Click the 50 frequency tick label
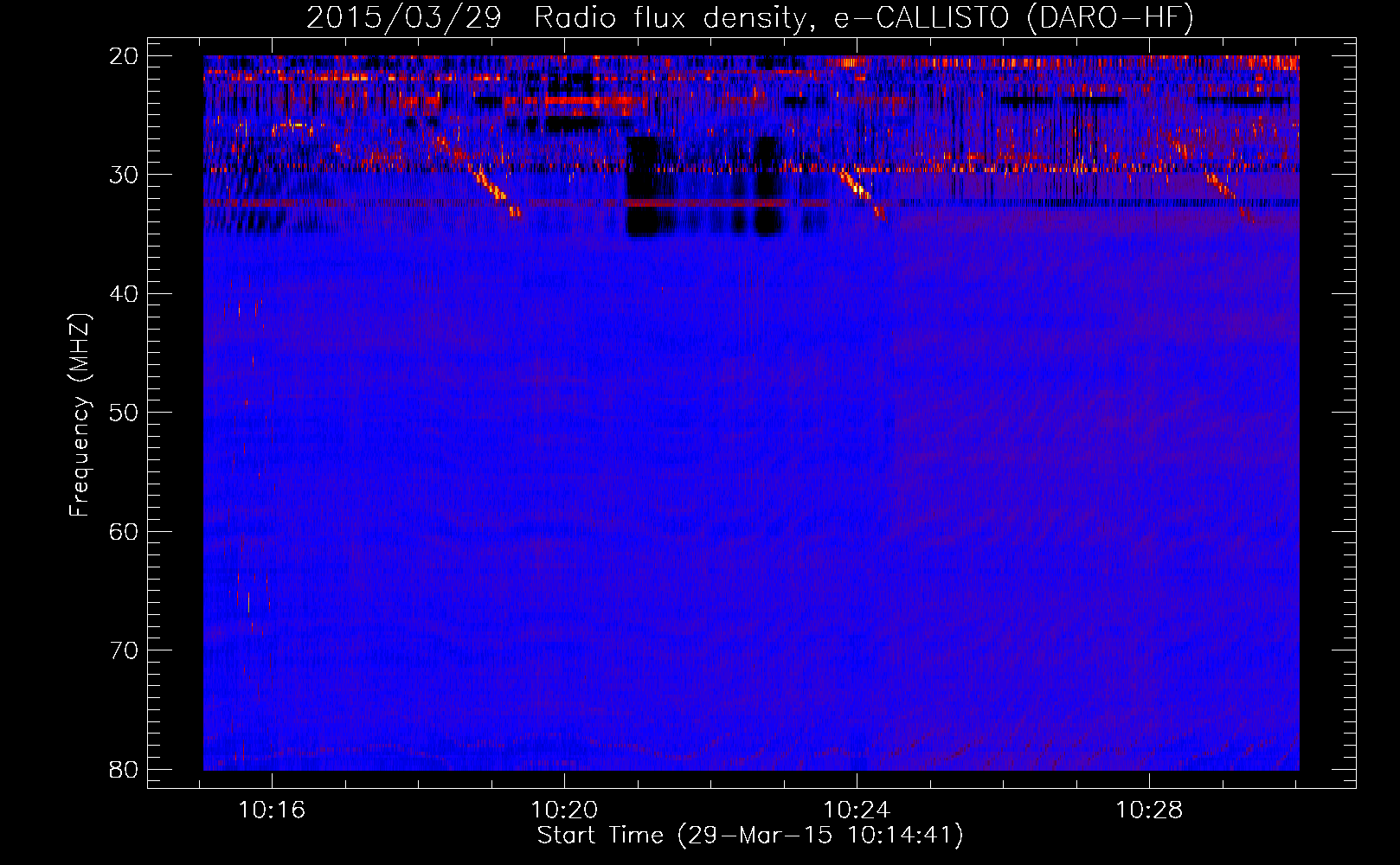The height and width of the screenshot is (865, 1400). 125,413
